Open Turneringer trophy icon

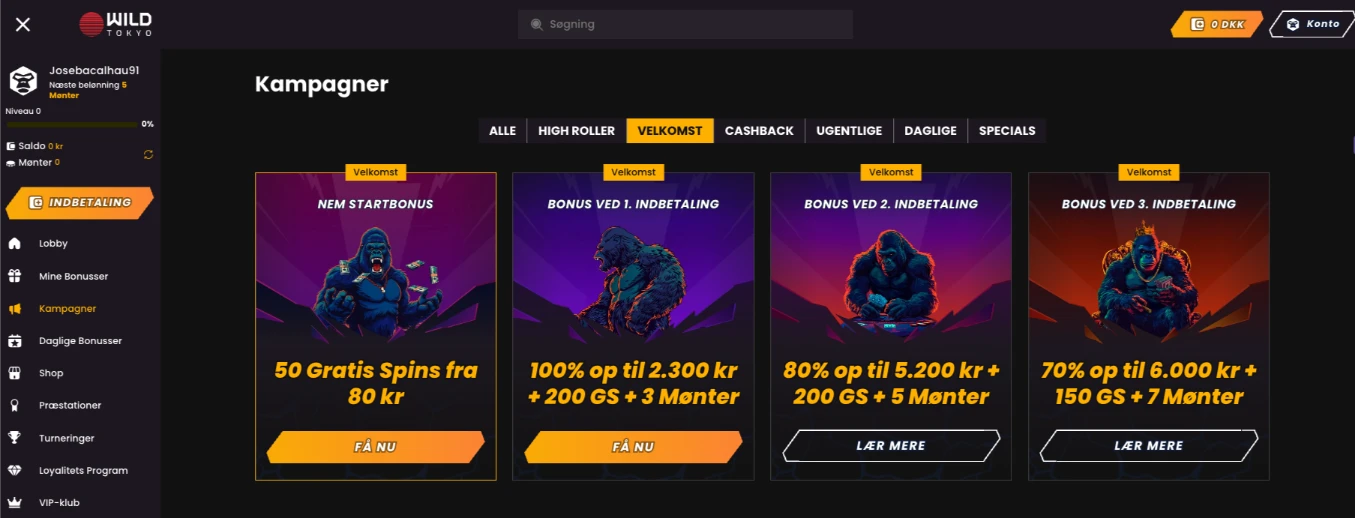pyautogui.click(x=15, y=438)
